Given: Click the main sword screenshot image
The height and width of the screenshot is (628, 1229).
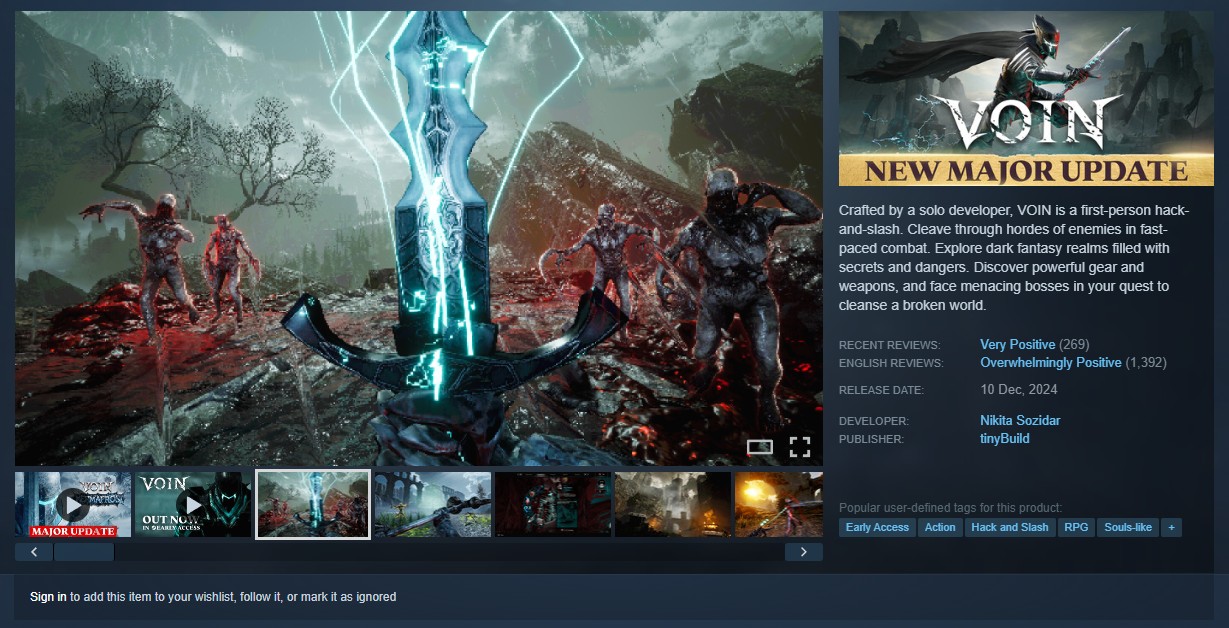Looking at the screenshot, I should (419, 238).
